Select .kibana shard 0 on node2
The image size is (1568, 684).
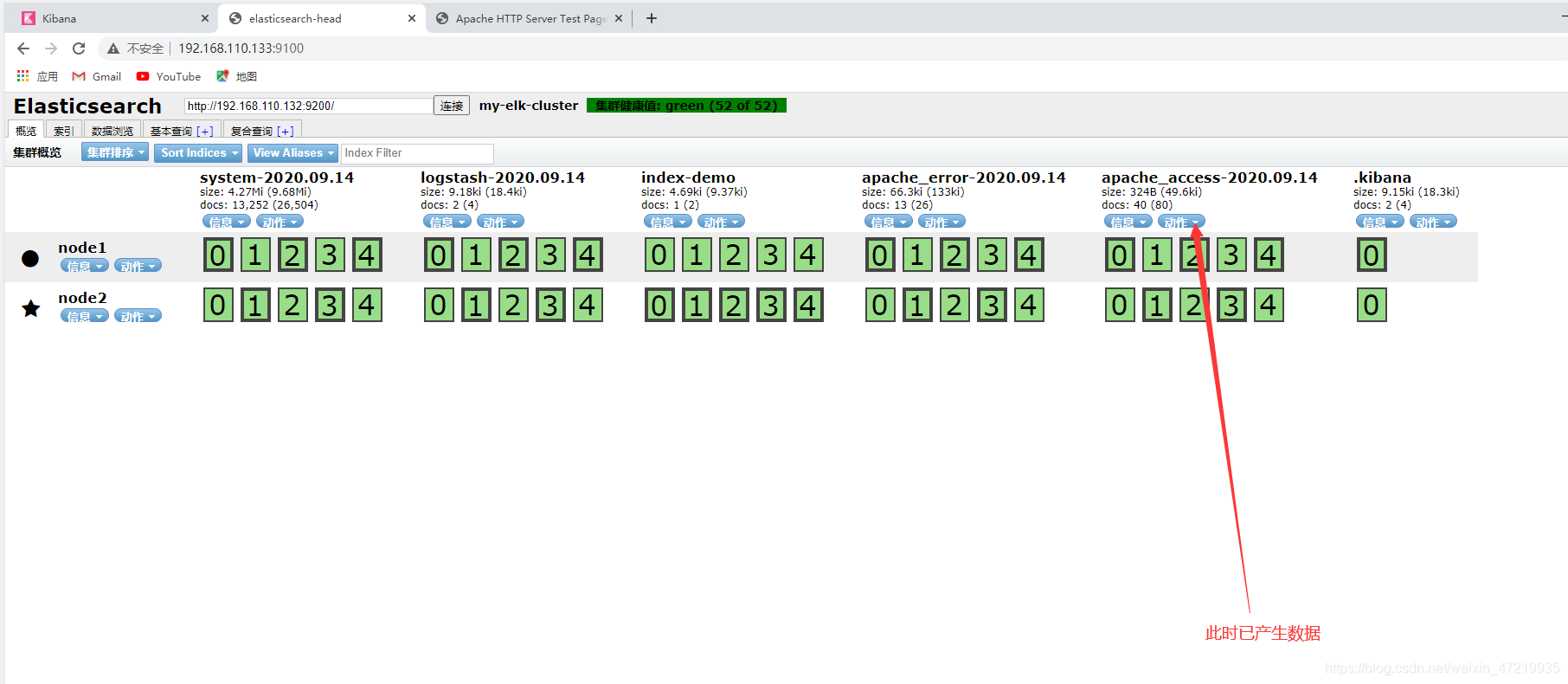point(1372,306)
